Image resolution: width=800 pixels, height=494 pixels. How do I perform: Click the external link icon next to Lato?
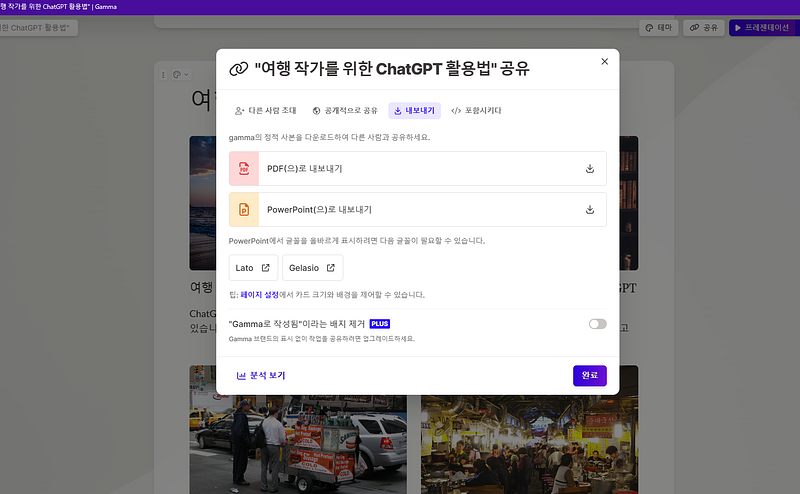265,267
